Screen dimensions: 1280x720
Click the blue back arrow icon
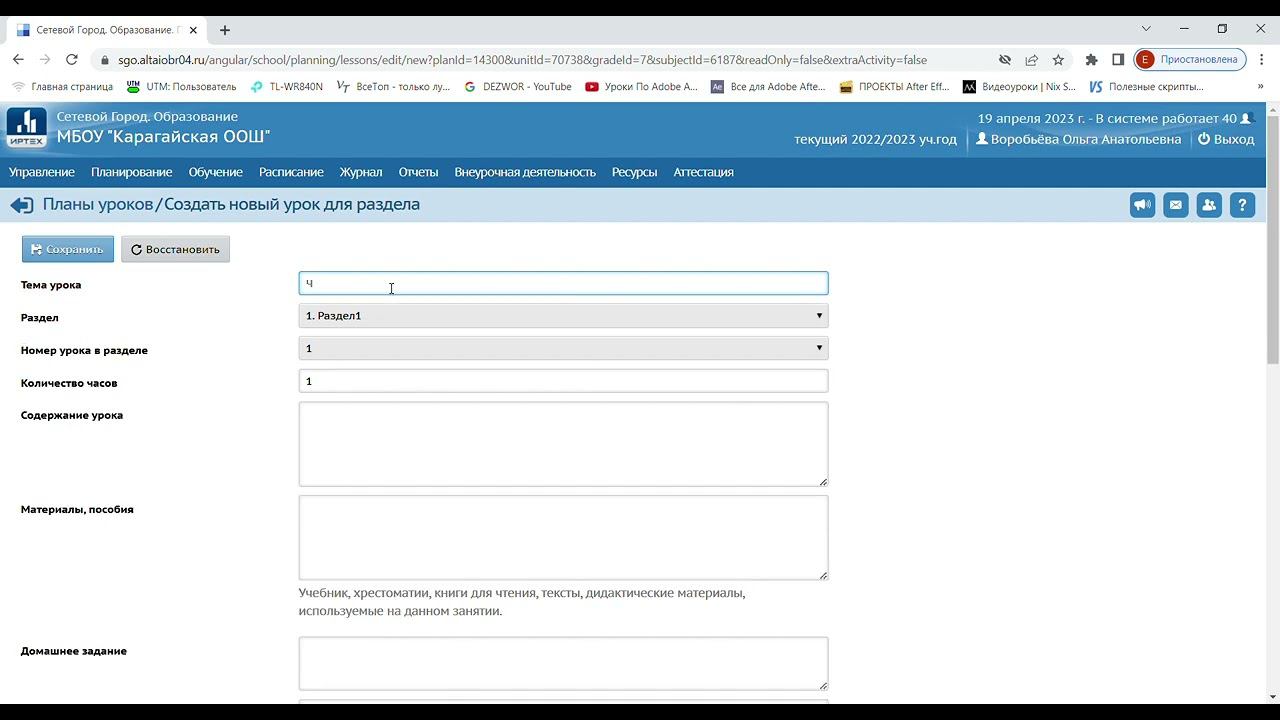(21, 205)
